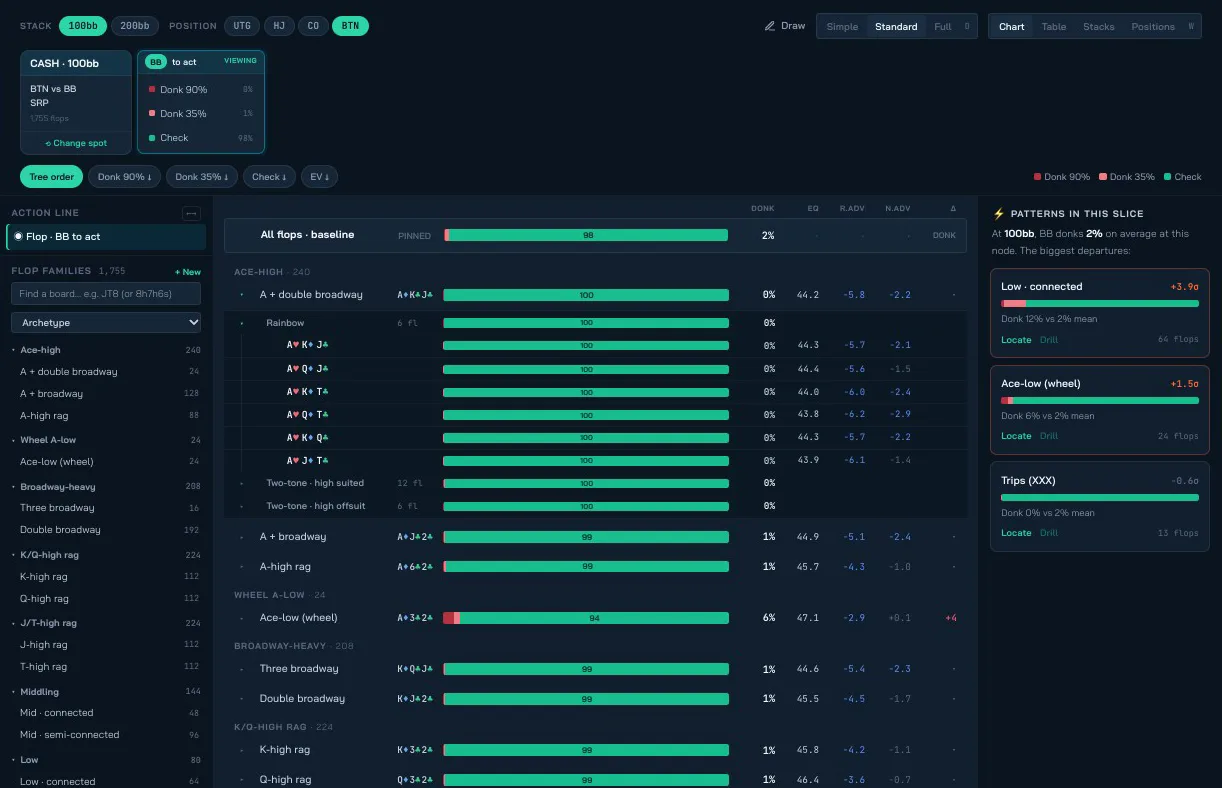This screenshot has height=788, width=1222.
Task: Select Mid · semi-connected in sidebar
Action: pos(106,735)
